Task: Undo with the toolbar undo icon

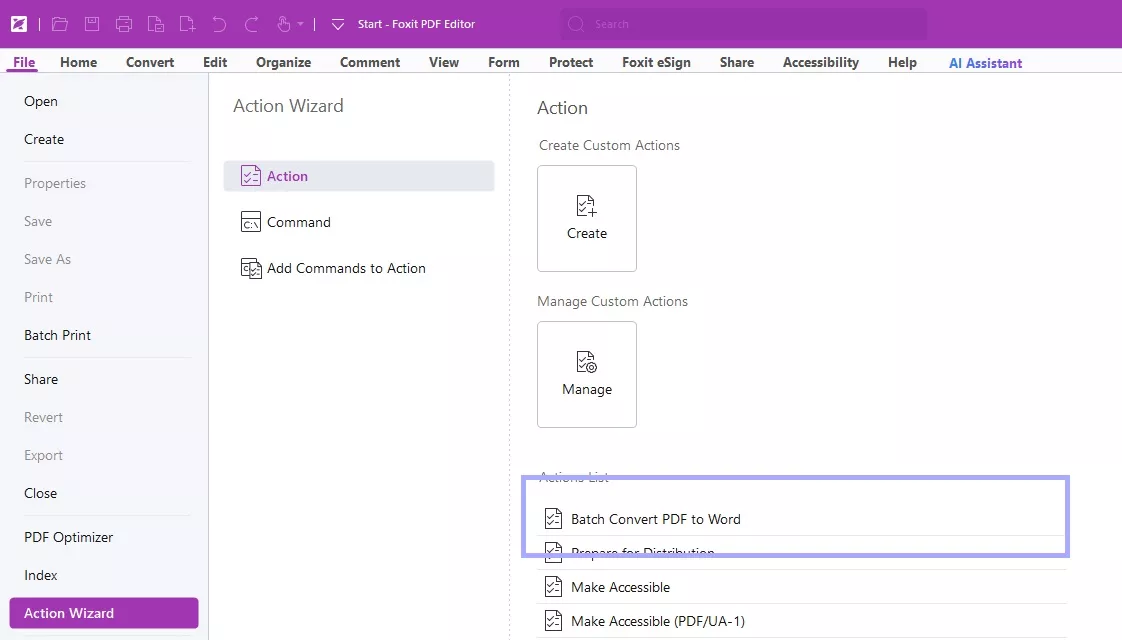Action: point(219,23)
